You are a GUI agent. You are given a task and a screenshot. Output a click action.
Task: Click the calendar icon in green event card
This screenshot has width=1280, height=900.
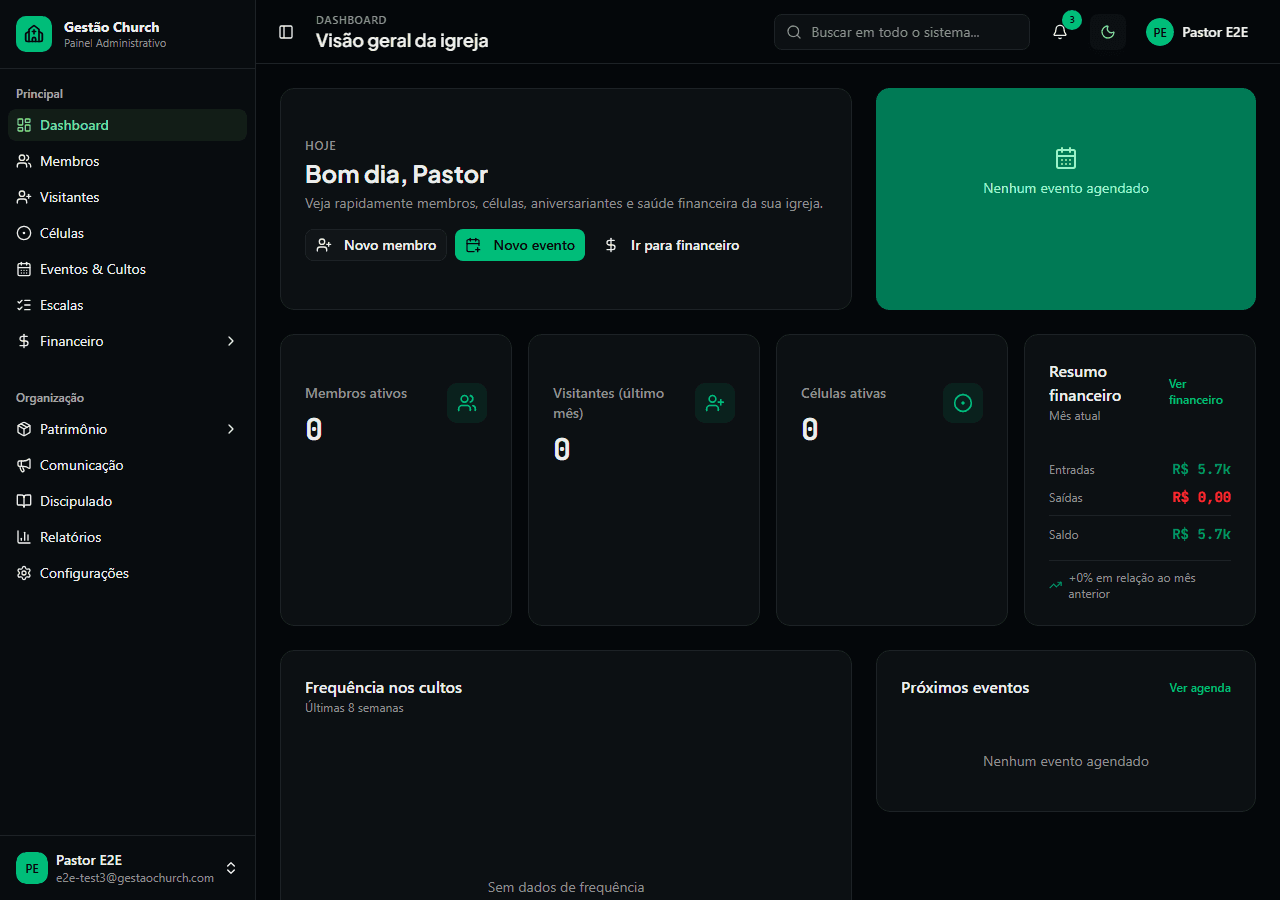(1066, 158)
